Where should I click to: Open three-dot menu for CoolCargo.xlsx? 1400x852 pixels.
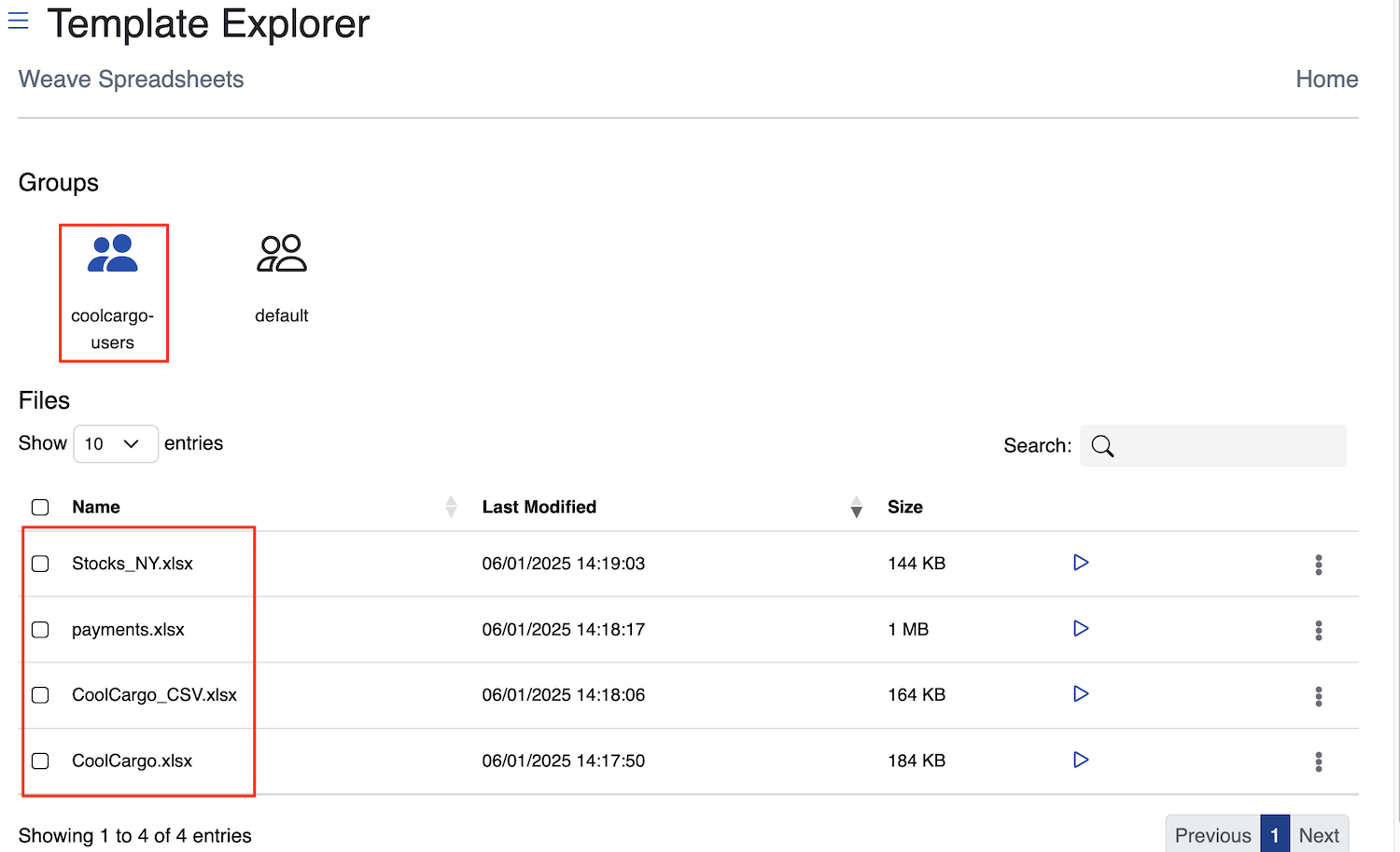pos(1318,761)
